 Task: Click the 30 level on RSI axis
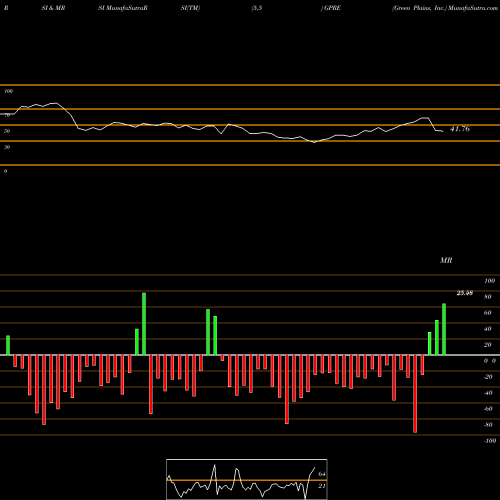[x=7, y=147]
